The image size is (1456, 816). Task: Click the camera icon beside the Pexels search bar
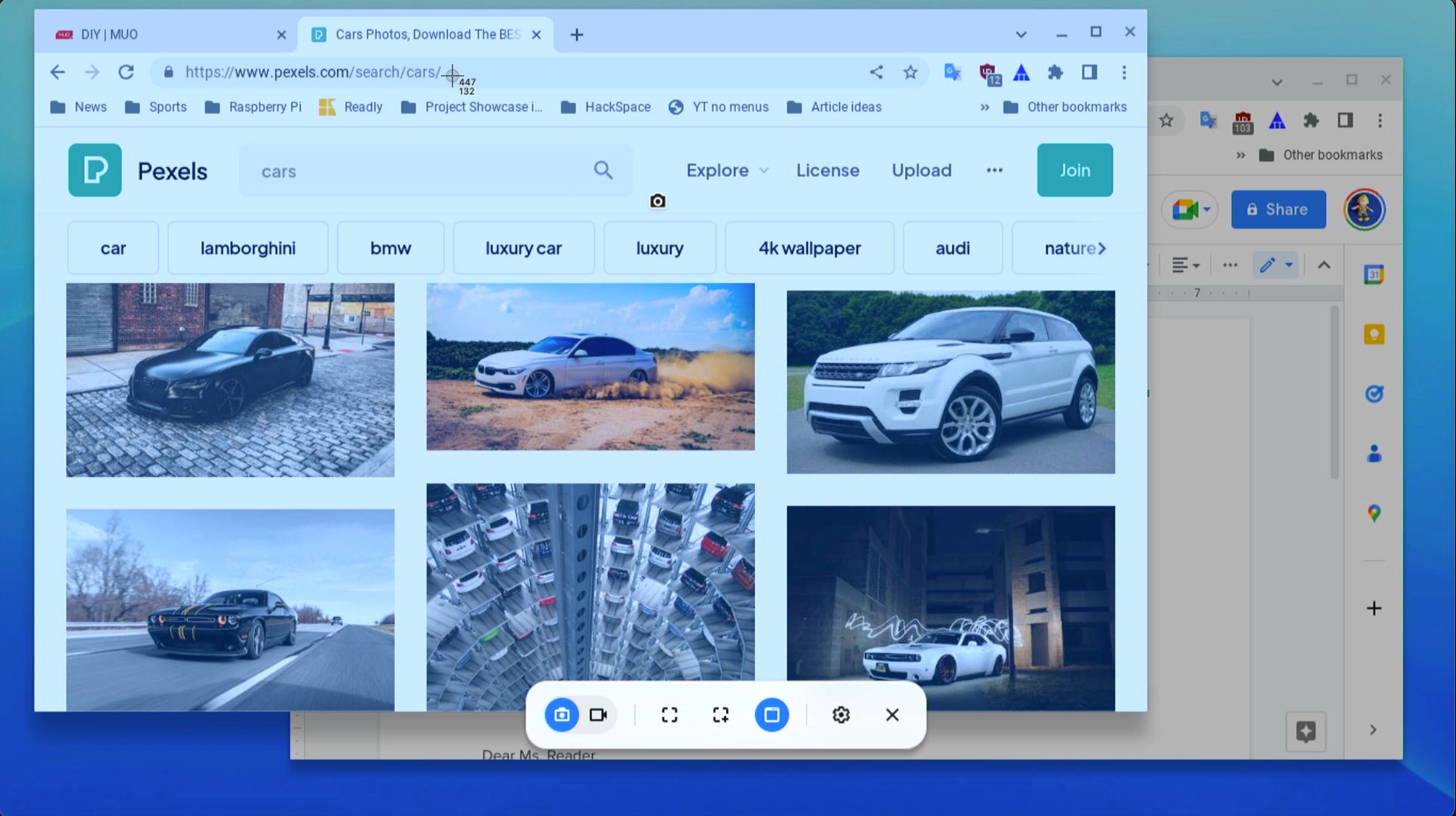point(657,201)
